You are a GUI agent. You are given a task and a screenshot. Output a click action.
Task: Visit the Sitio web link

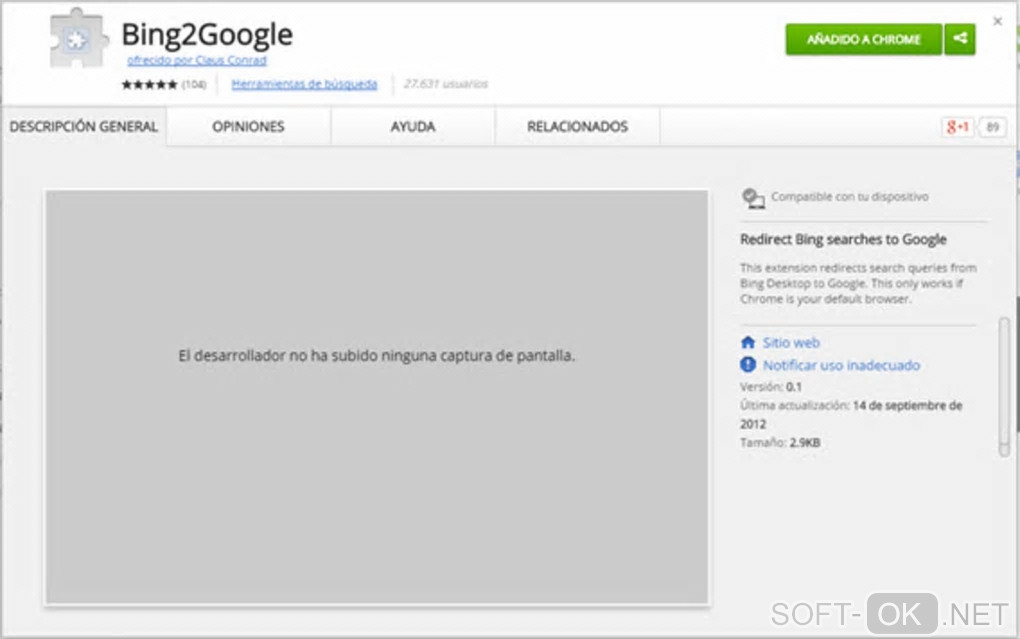[791, 342]
